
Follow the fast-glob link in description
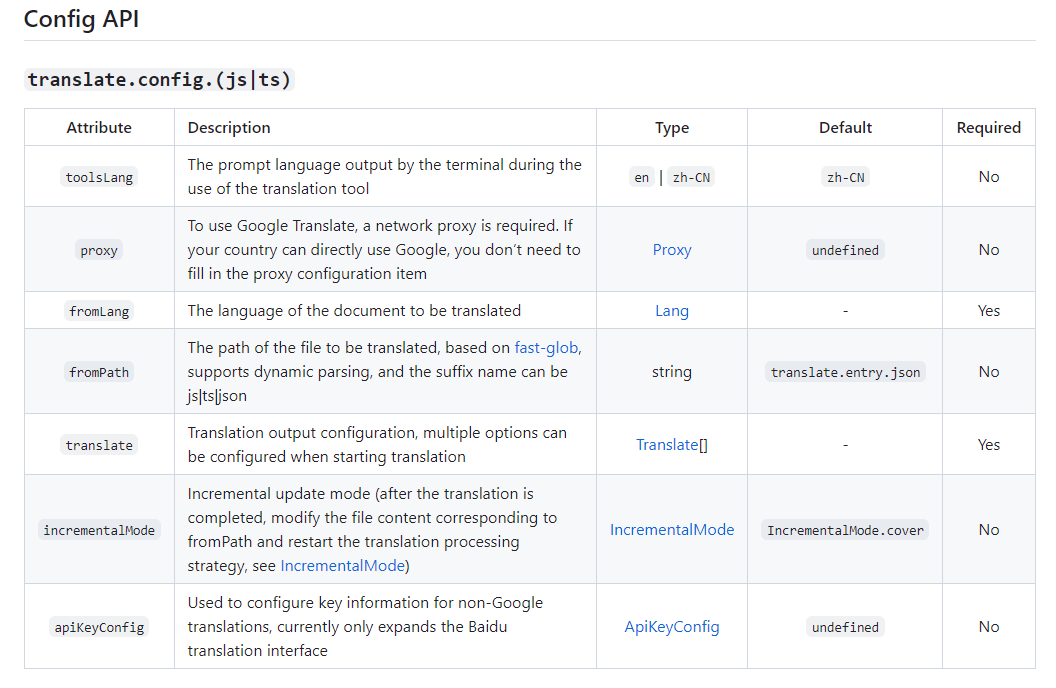click(546, 347)
